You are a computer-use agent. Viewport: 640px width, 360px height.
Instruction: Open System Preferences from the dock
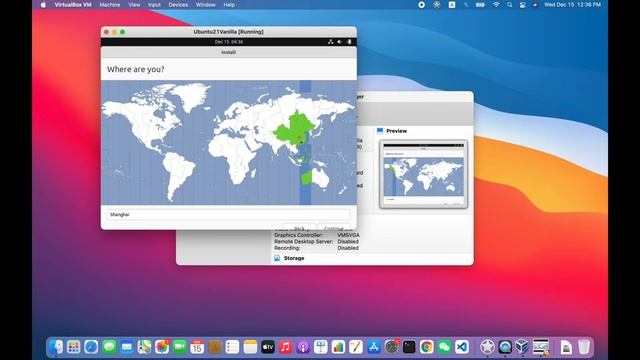[x=391, y=347]
